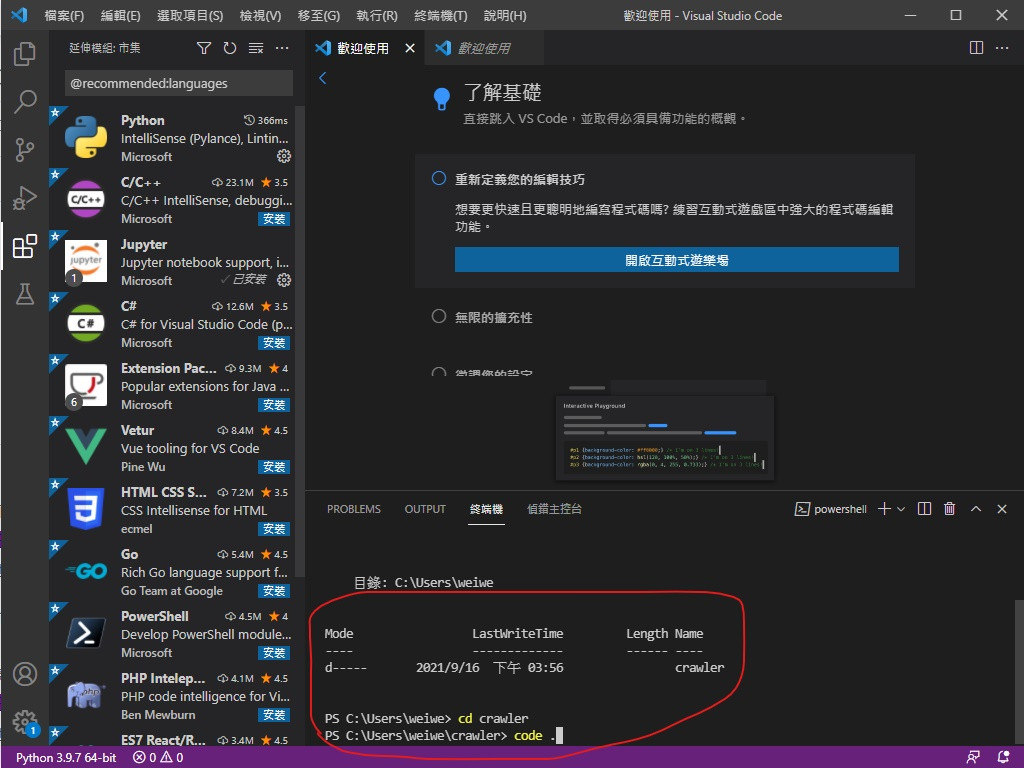Open the 說明(H) menu
The height and width of the screenshot is (768, 1024).
505,15
